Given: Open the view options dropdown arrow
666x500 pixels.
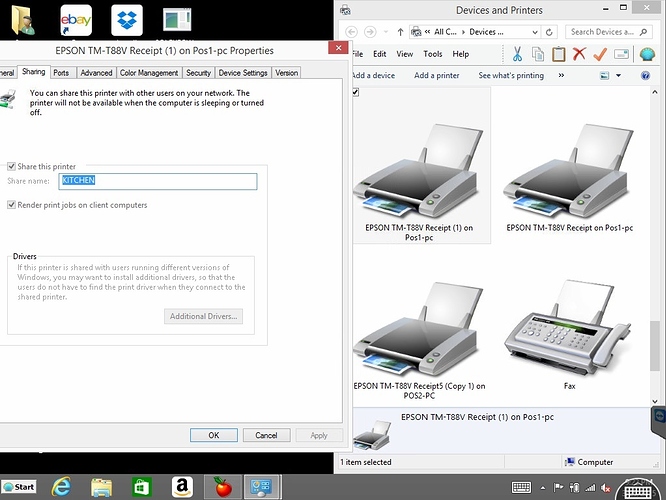Looking at the screenshot, I should point(618,76).
